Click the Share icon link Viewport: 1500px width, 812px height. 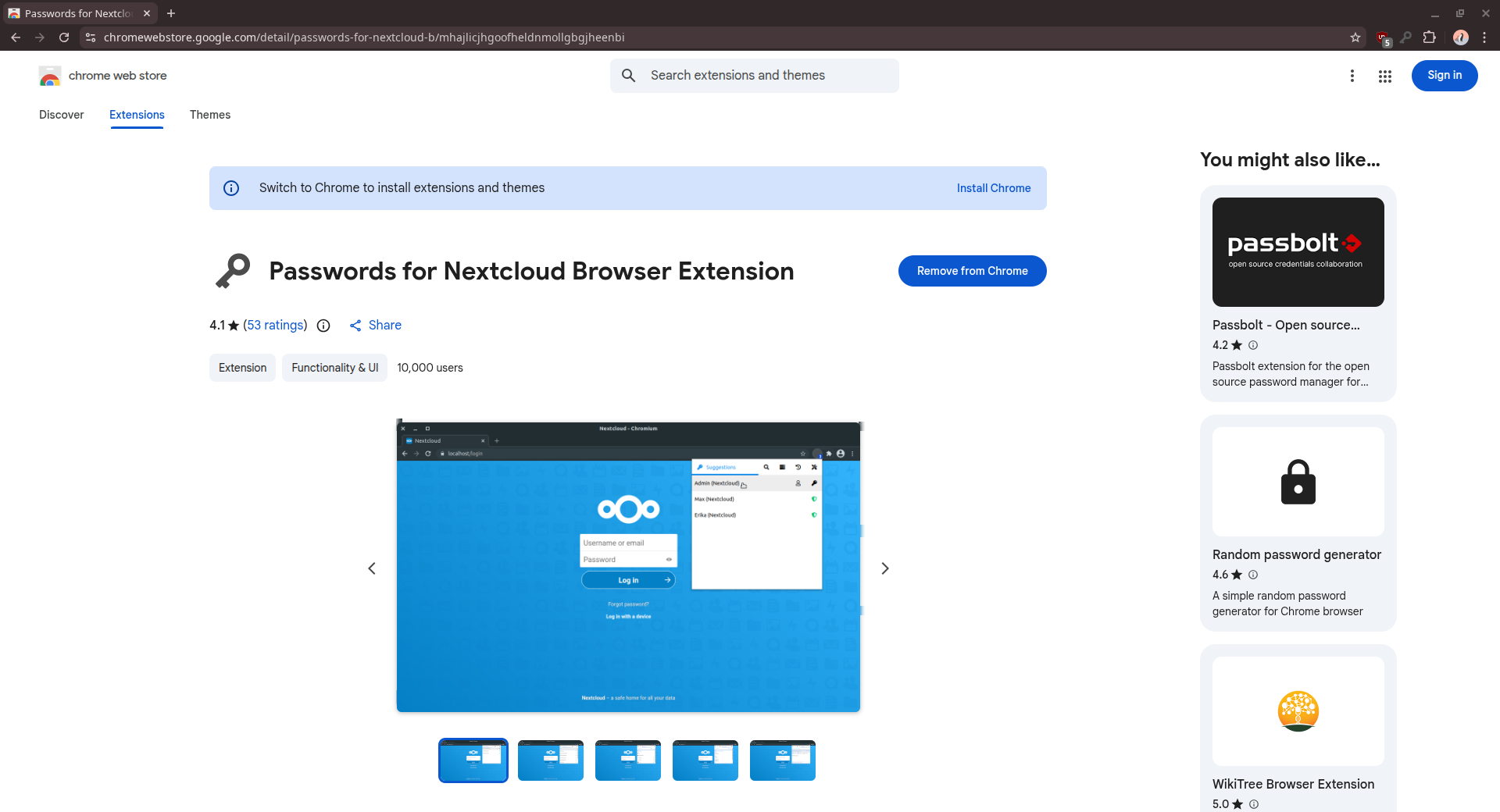375,326
